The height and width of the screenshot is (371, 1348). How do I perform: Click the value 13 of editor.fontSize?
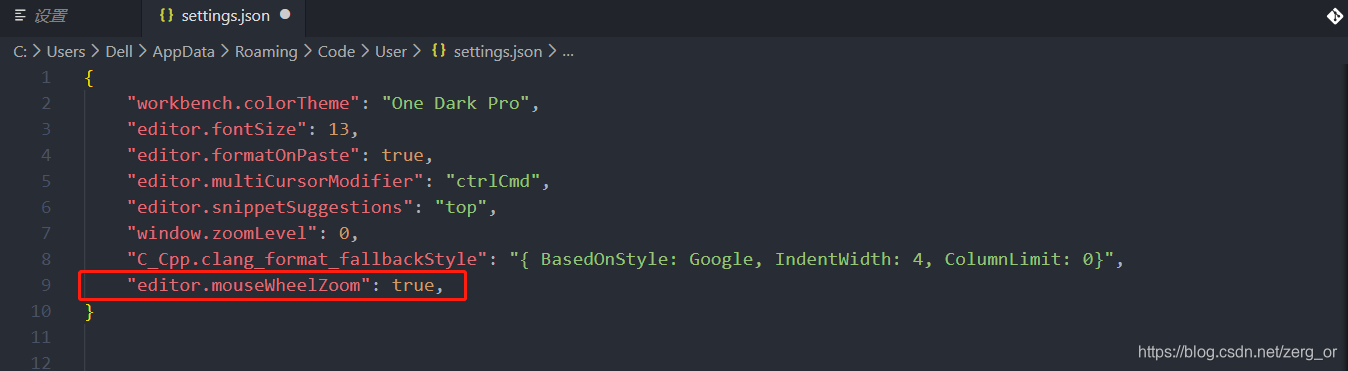point(338,129)
